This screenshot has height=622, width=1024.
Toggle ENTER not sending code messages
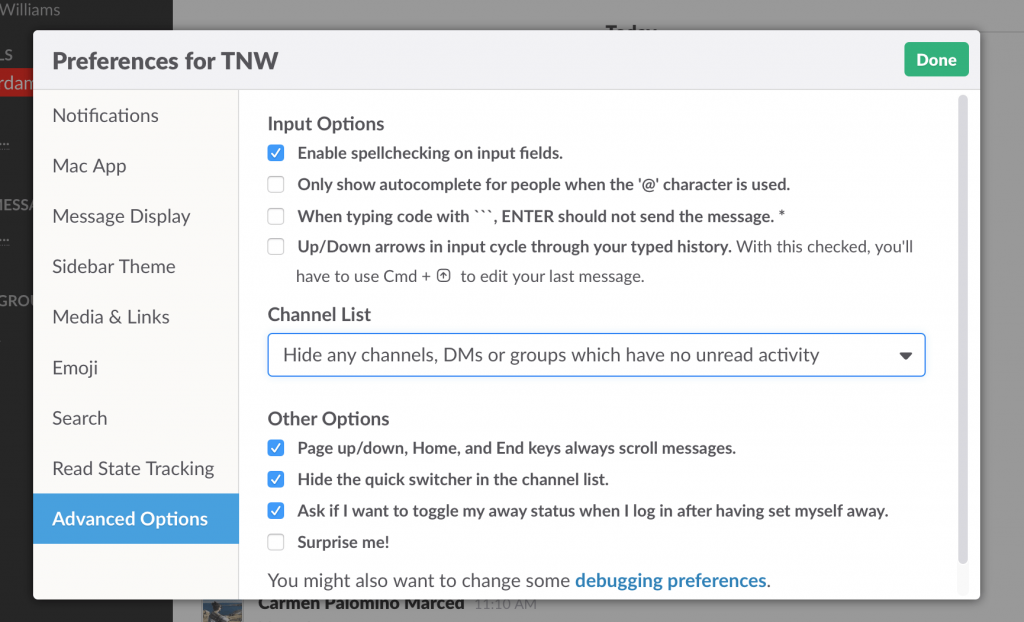click(276, 216)
